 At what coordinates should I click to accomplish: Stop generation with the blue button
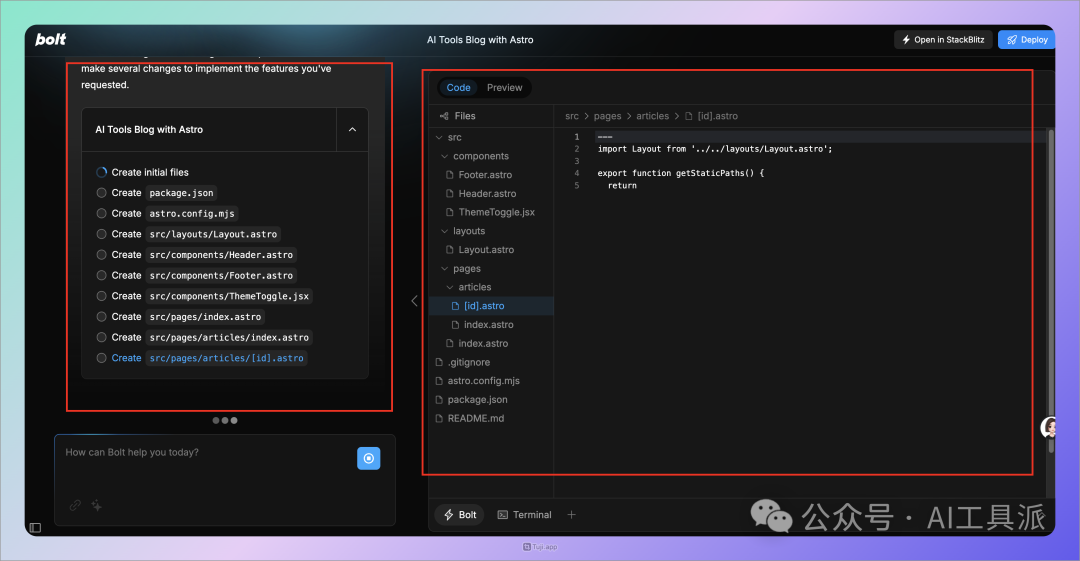pos(368,458)
